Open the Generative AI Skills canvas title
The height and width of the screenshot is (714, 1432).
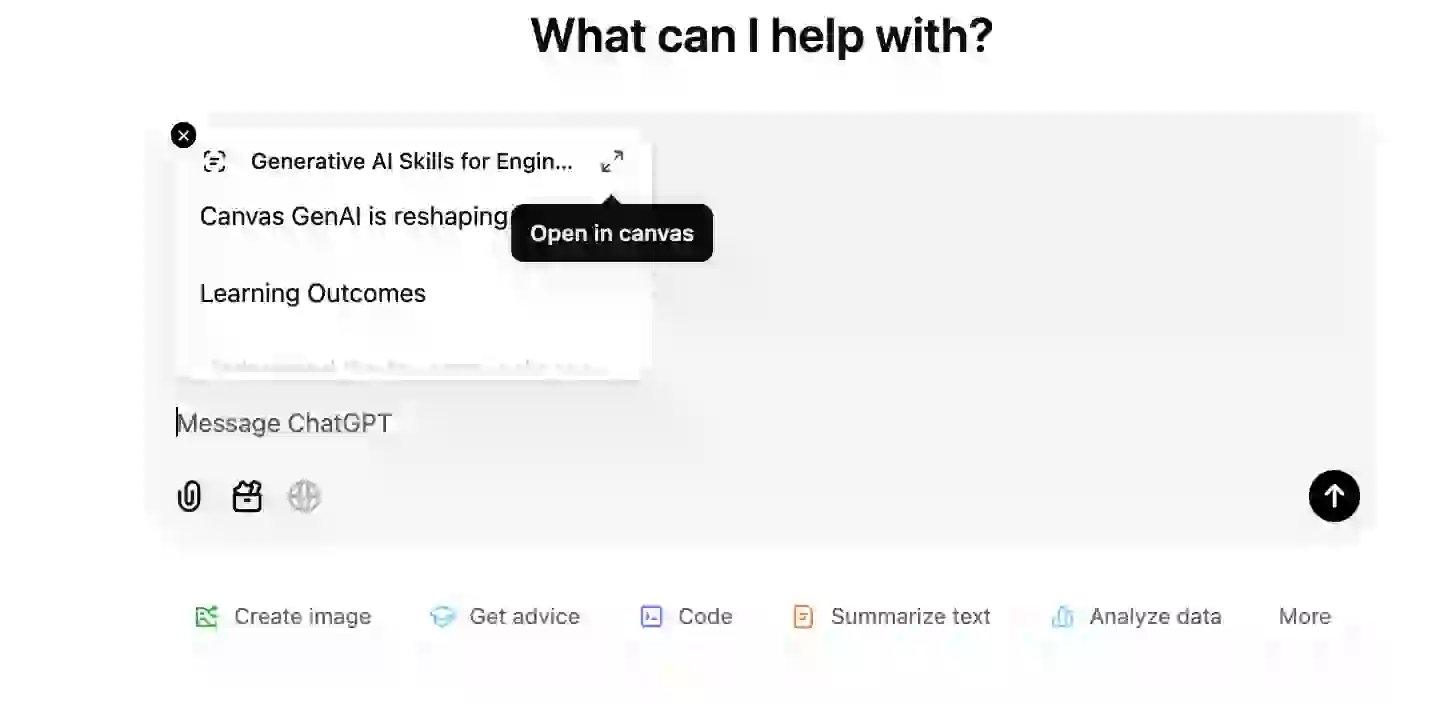[x=412, y=161]
